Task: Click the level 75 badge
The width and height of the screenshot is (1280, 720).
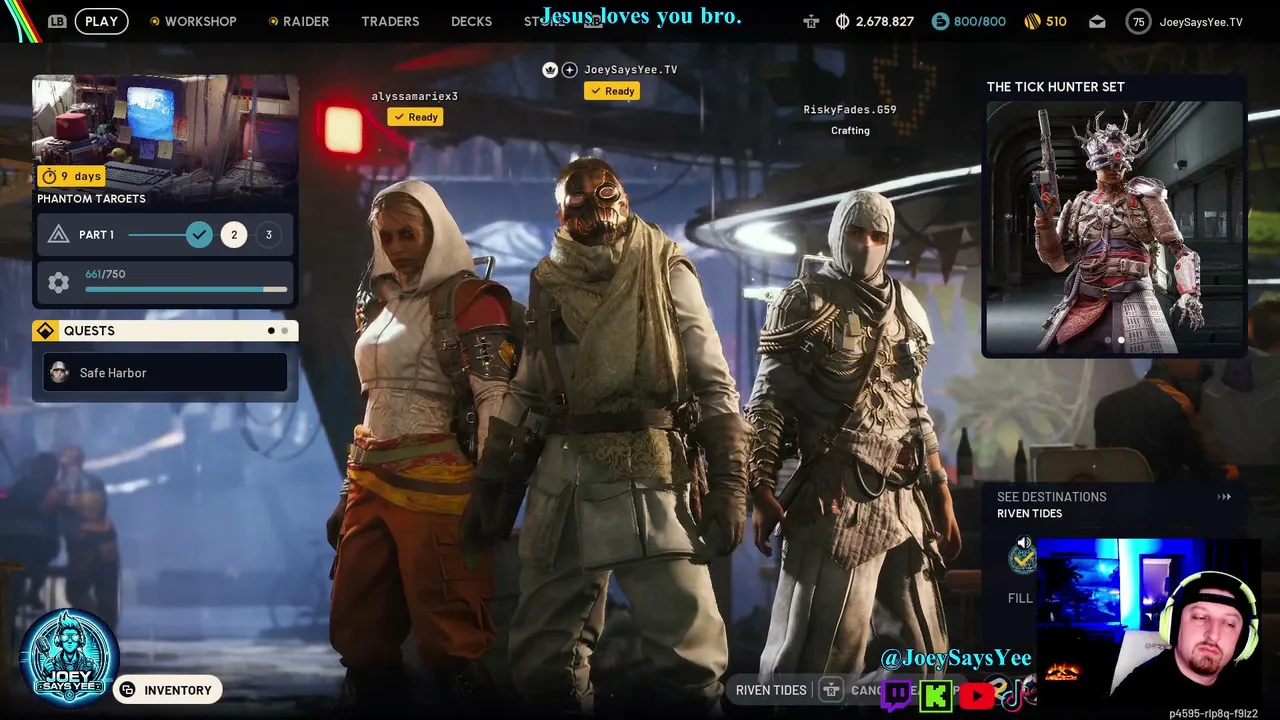Action: [x=1138, y=22]
